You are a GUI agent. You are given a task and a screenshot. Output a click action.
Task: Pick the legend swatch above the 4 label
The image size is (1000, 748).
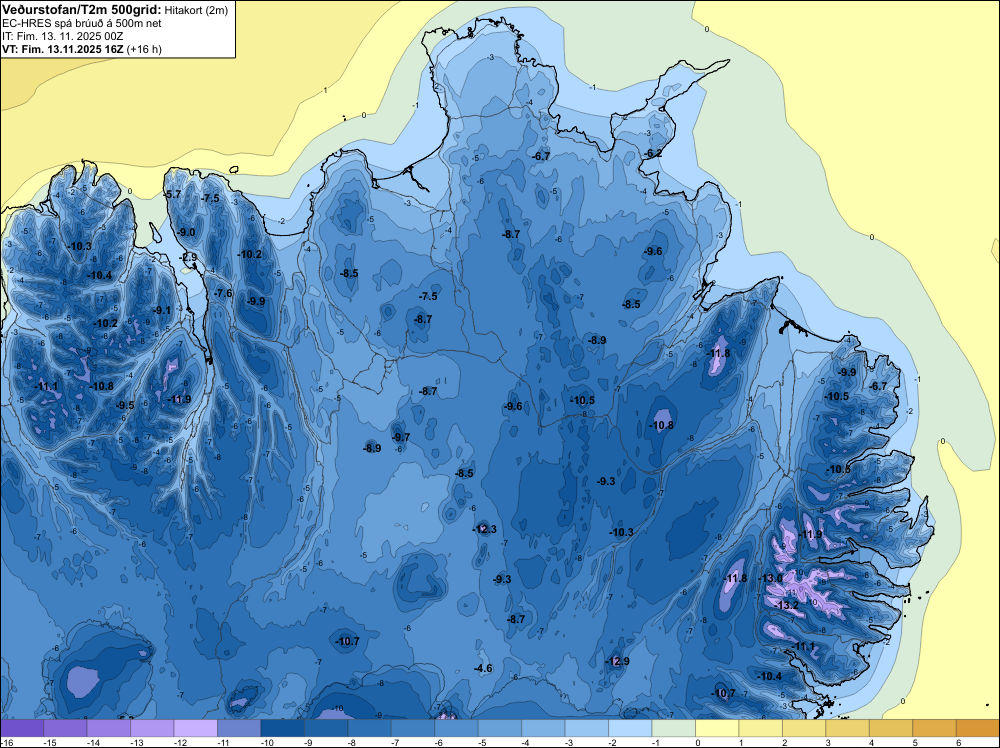[890, 728]
